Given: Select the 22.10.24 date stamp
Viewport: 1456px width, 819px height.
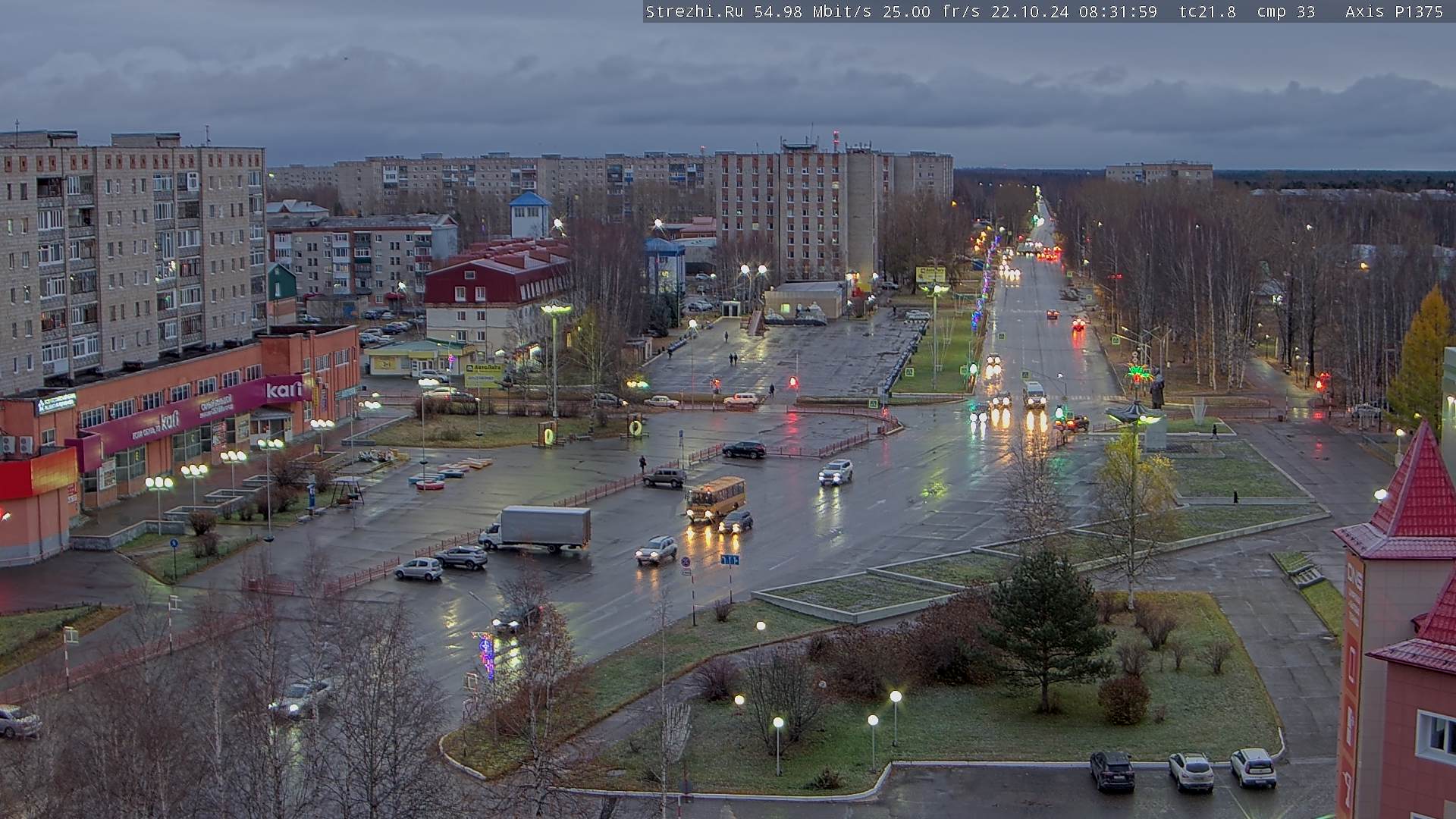Looking at the screenshot, I should 1030,11.
